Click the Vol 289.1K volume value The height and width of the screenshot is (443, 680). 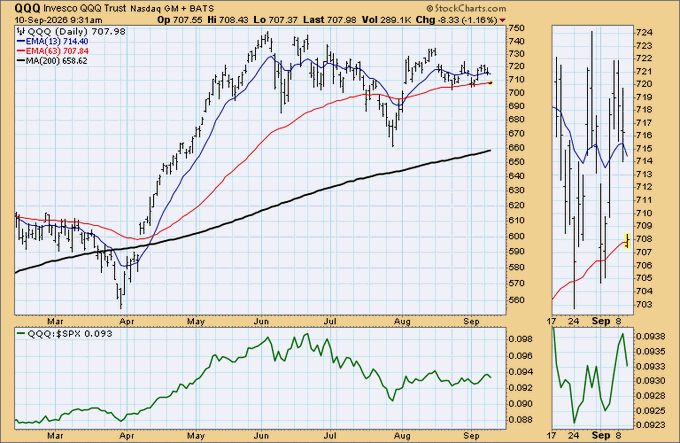coord(387,20)
